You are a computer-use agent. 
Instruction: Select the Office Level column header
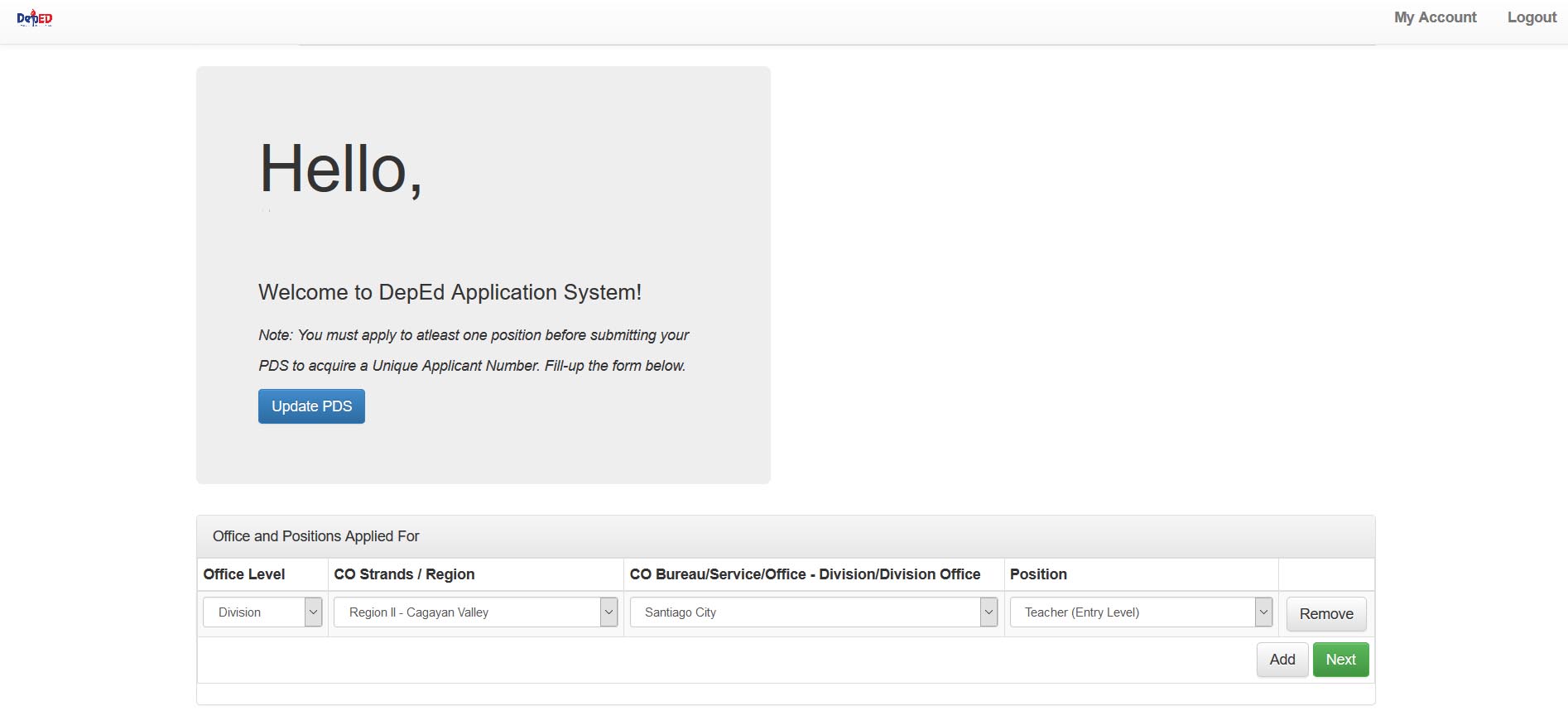click(x=244, y=574)
